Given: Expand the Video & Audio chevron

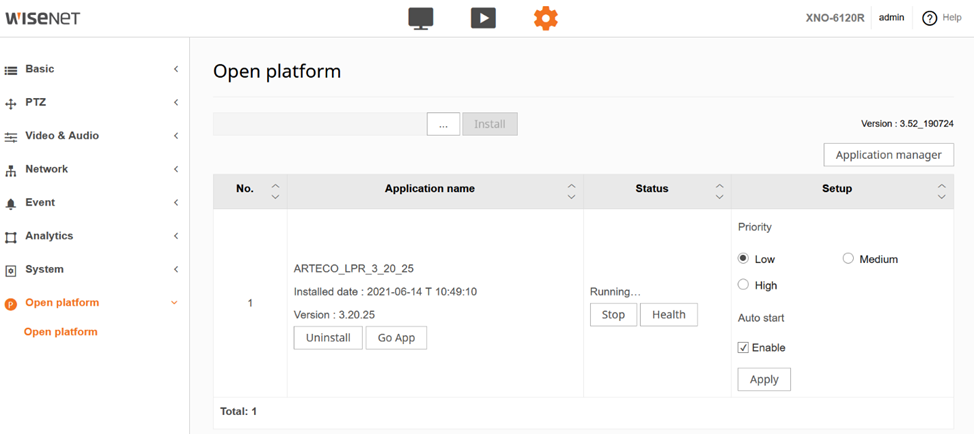Looking at the screenshot, I should 176,135.
